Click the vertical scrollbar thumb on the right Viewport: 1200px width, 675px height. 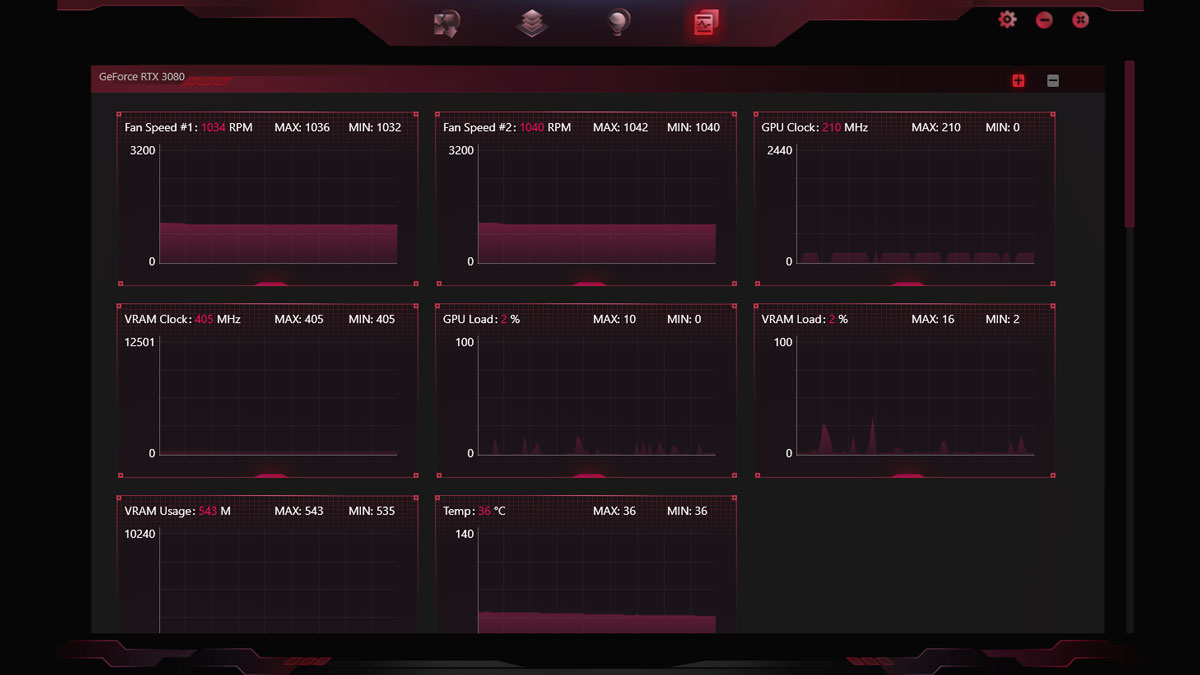[1130, 144]
